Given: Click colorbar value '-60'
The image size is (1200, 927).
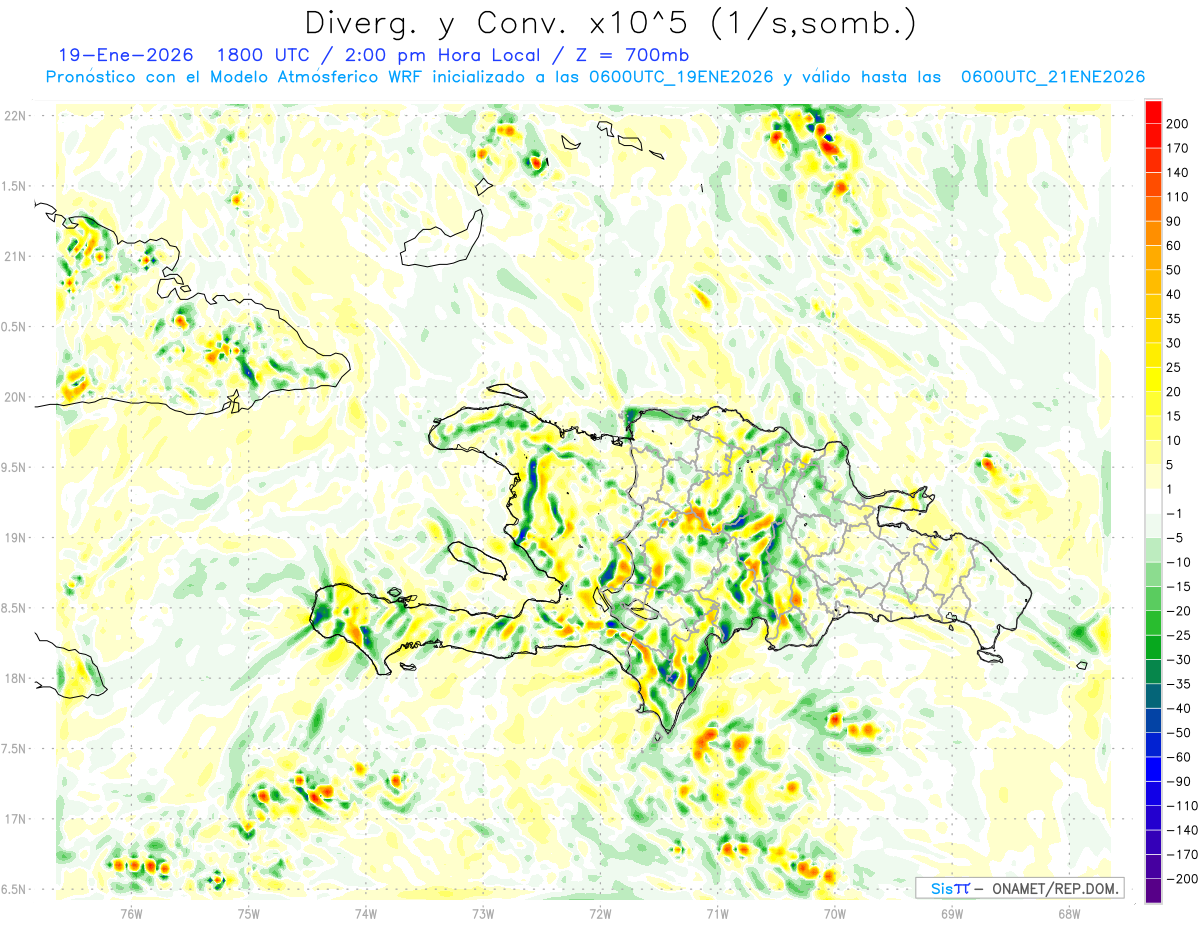Looking at the screenshot, I should [x=1178, y=757].
